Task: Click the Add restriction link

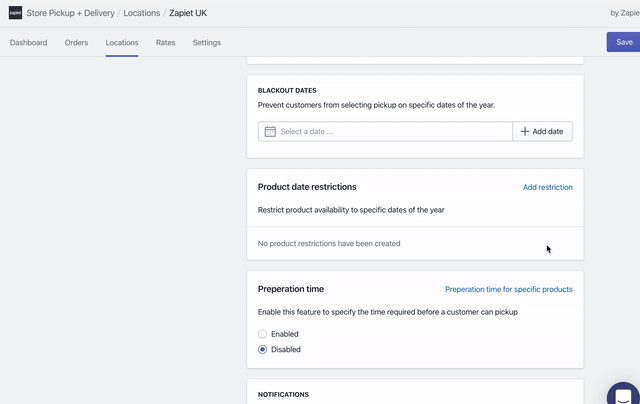Action: (547, 187)
